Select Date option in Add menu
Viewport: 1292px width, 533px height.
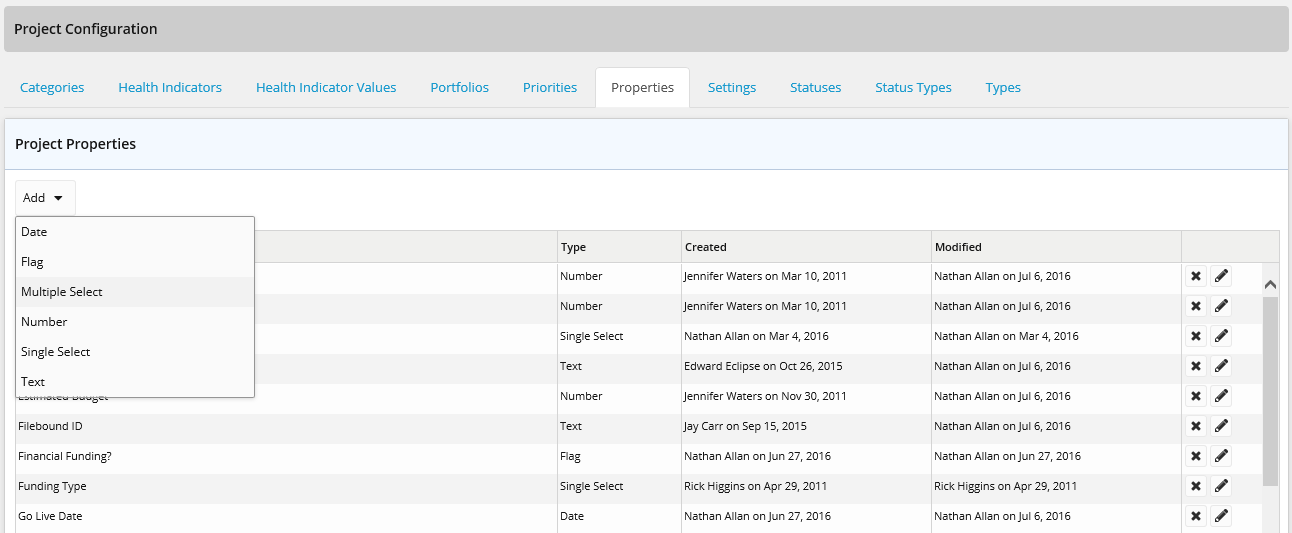coord(34,232)
